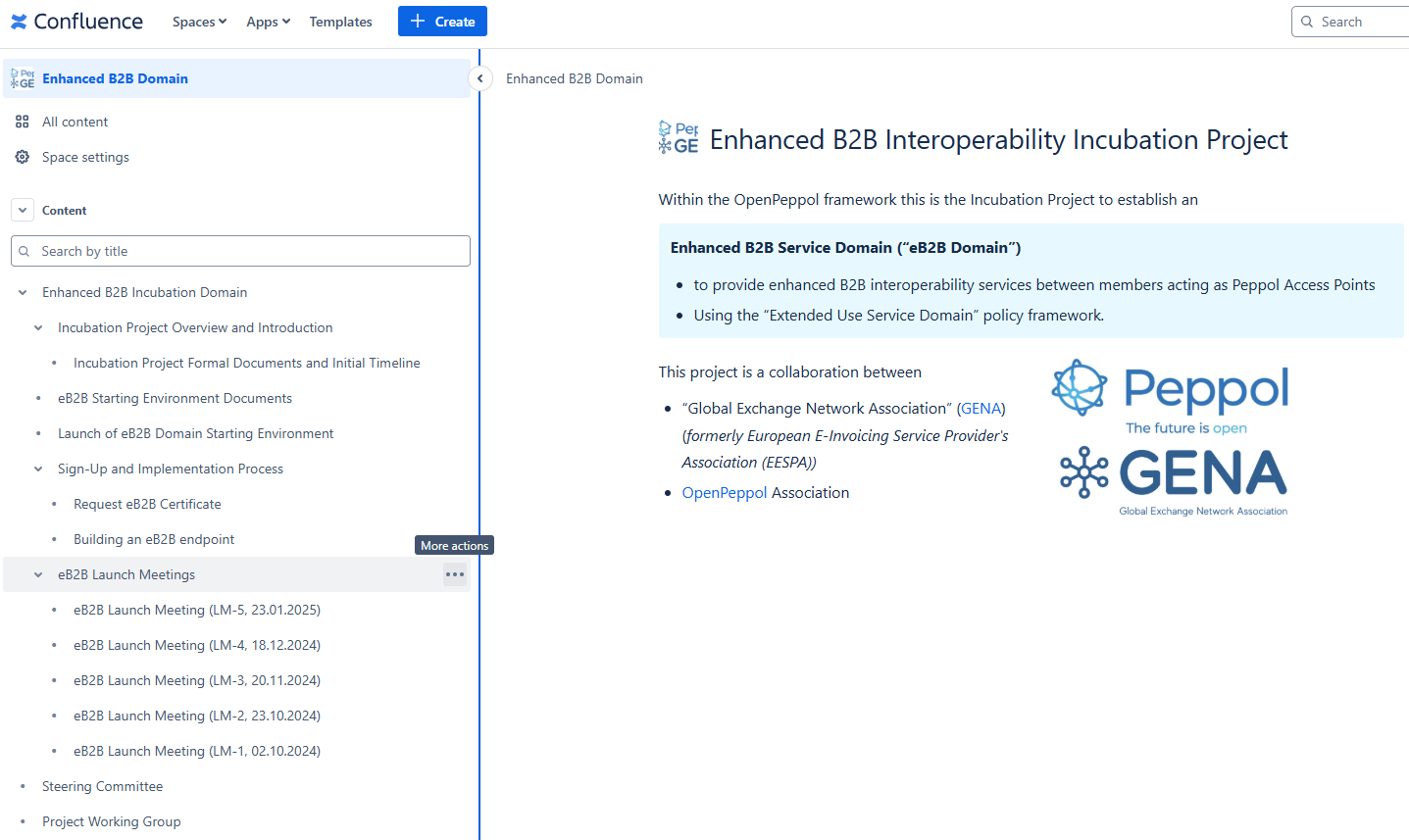
Task: Open Incubation Project Formal Documents and Initial Timeline
Action: [246, 363]
